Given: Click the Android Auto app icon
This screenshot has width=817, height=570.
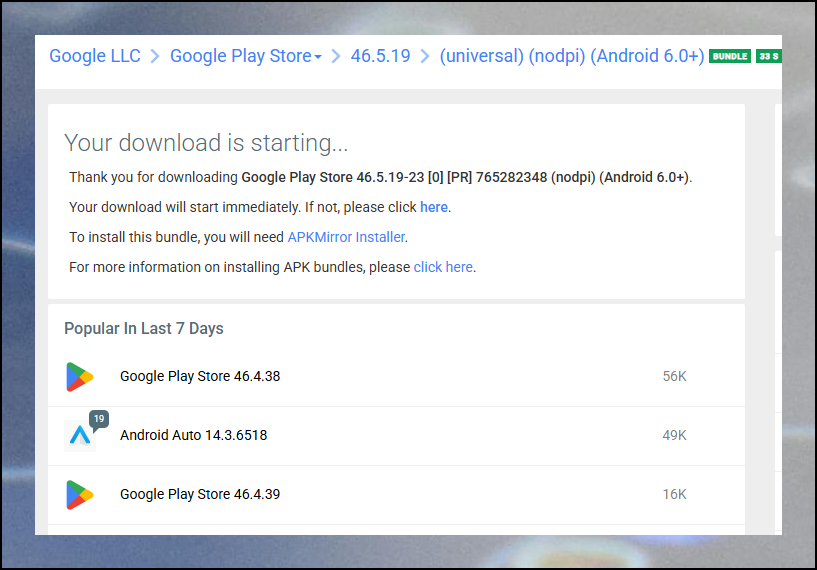Looking at the screenshot, I should click(80, 435).
